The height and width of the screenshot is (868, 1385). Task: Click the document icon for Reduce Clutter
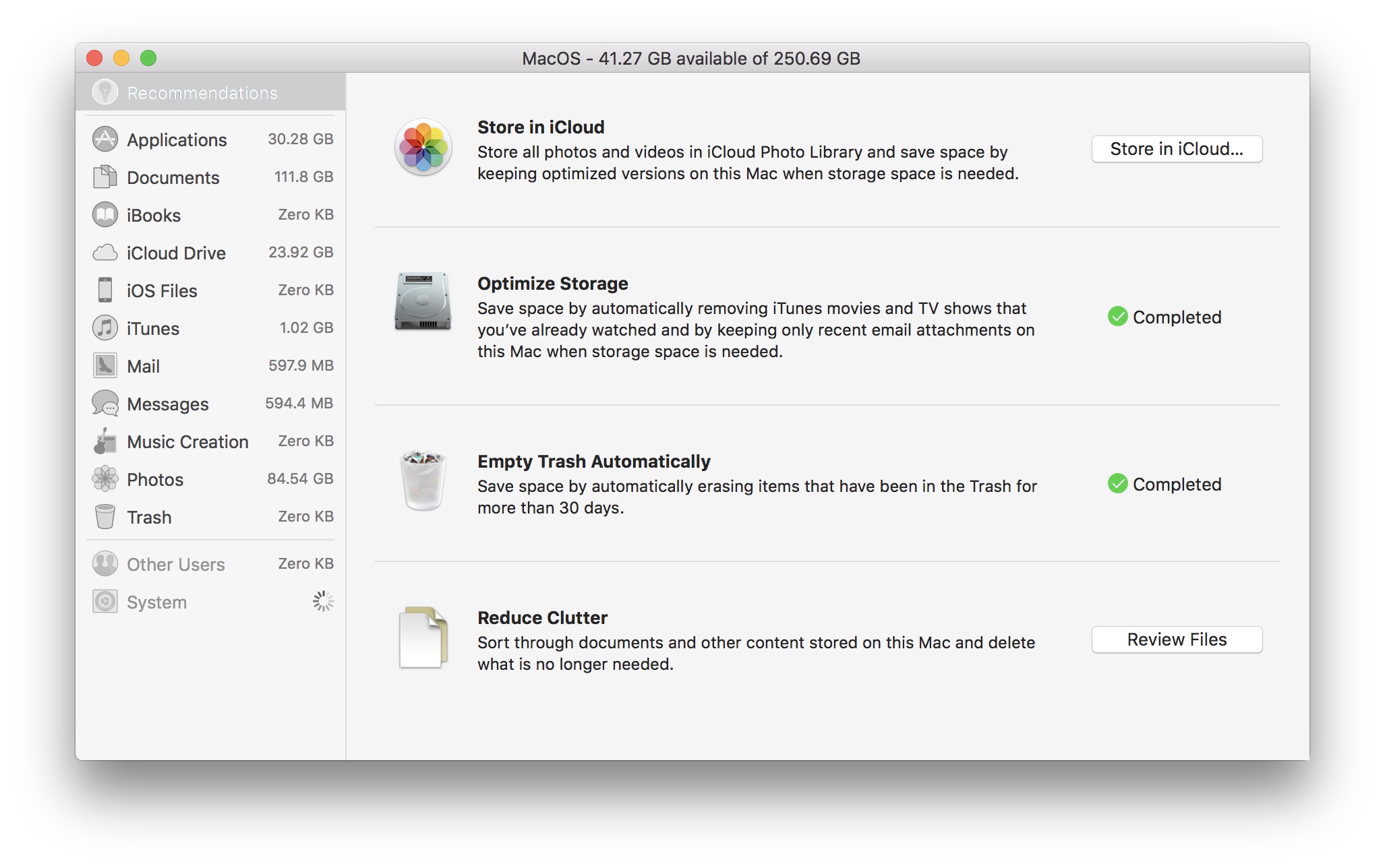(423, 637)
